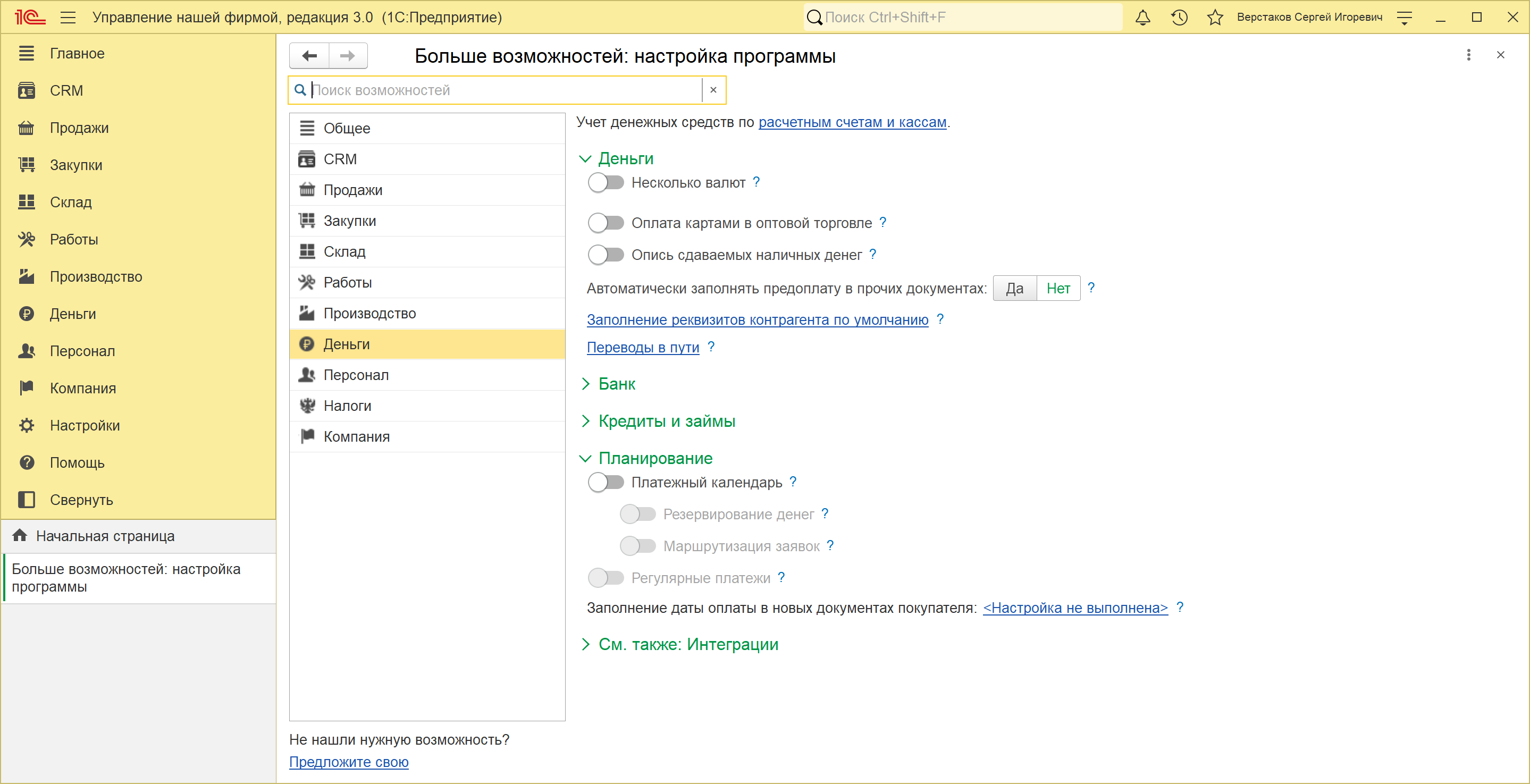Clear the feature search field
Viewport: 1530px width, 784px height.
pyautogui.click(x=713, y=90)
